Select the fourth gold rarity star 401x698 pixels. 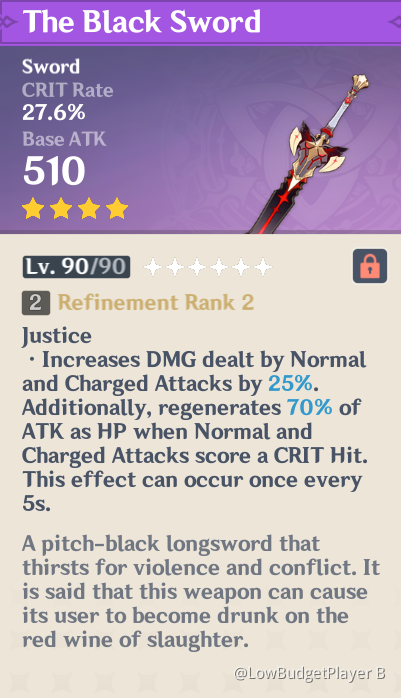tap(117, 209)
